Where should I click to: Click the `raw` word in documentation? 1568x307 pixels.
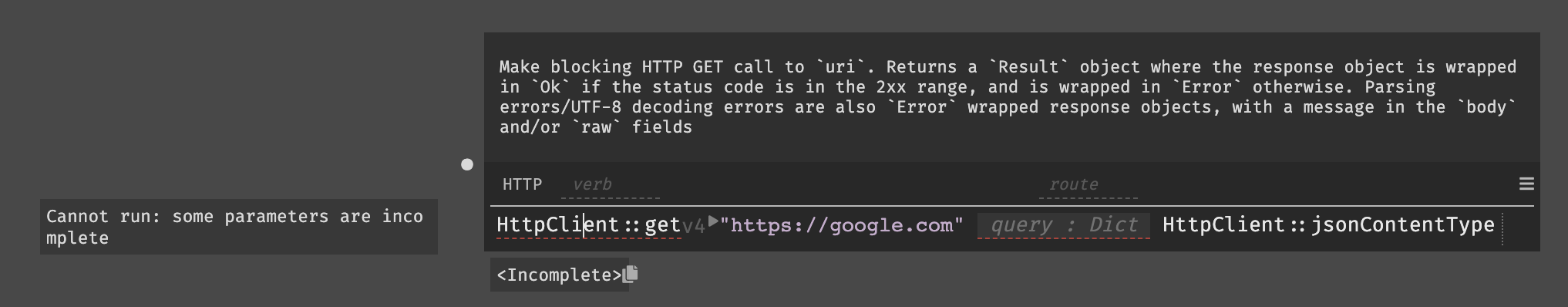(597, 127)
